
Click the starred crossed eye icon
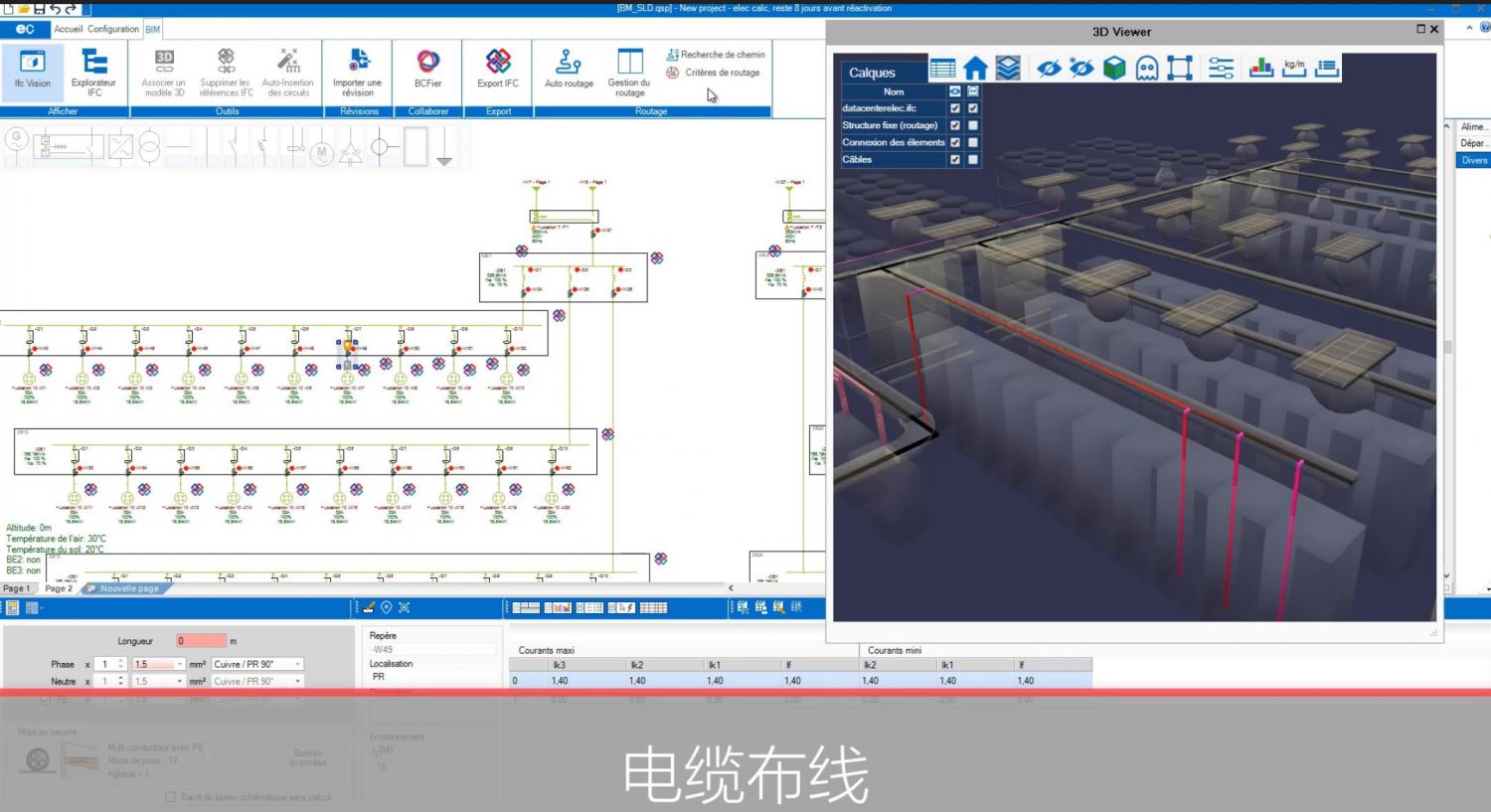pos(1081,69)
